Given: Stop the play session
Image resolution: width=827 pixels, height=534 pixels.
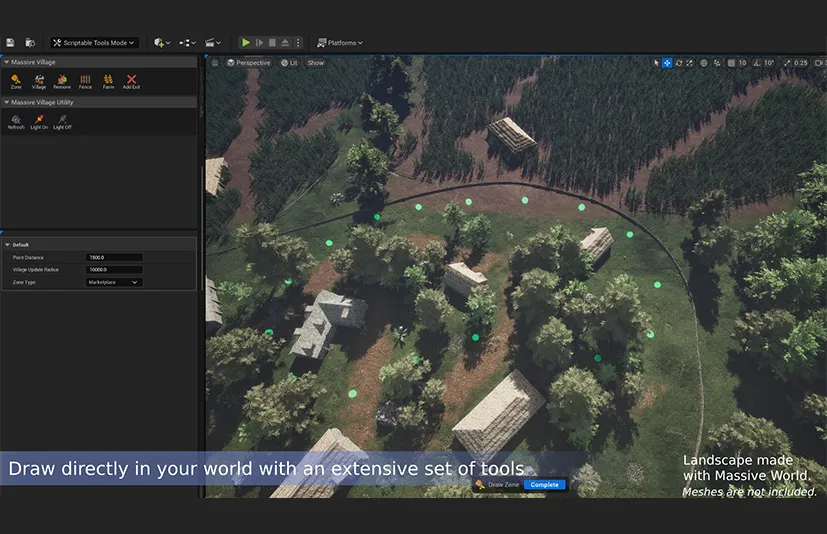Looking at the screenshot, I should pyautogui.click(x=272, y=43).
